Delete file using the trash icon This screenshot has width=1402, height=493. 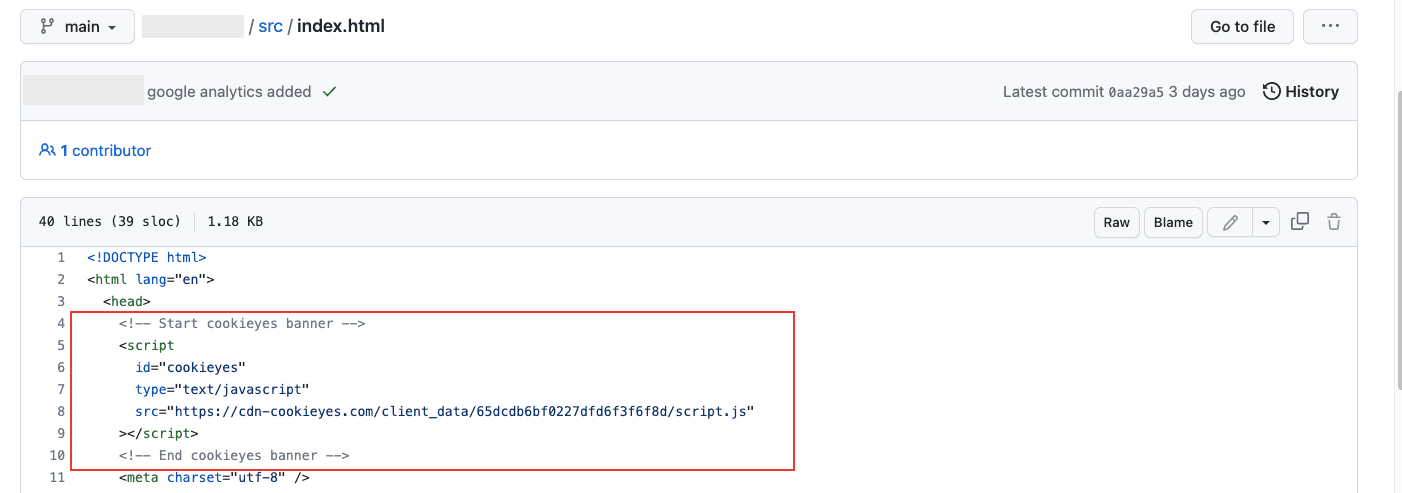tap(1334, 222)
